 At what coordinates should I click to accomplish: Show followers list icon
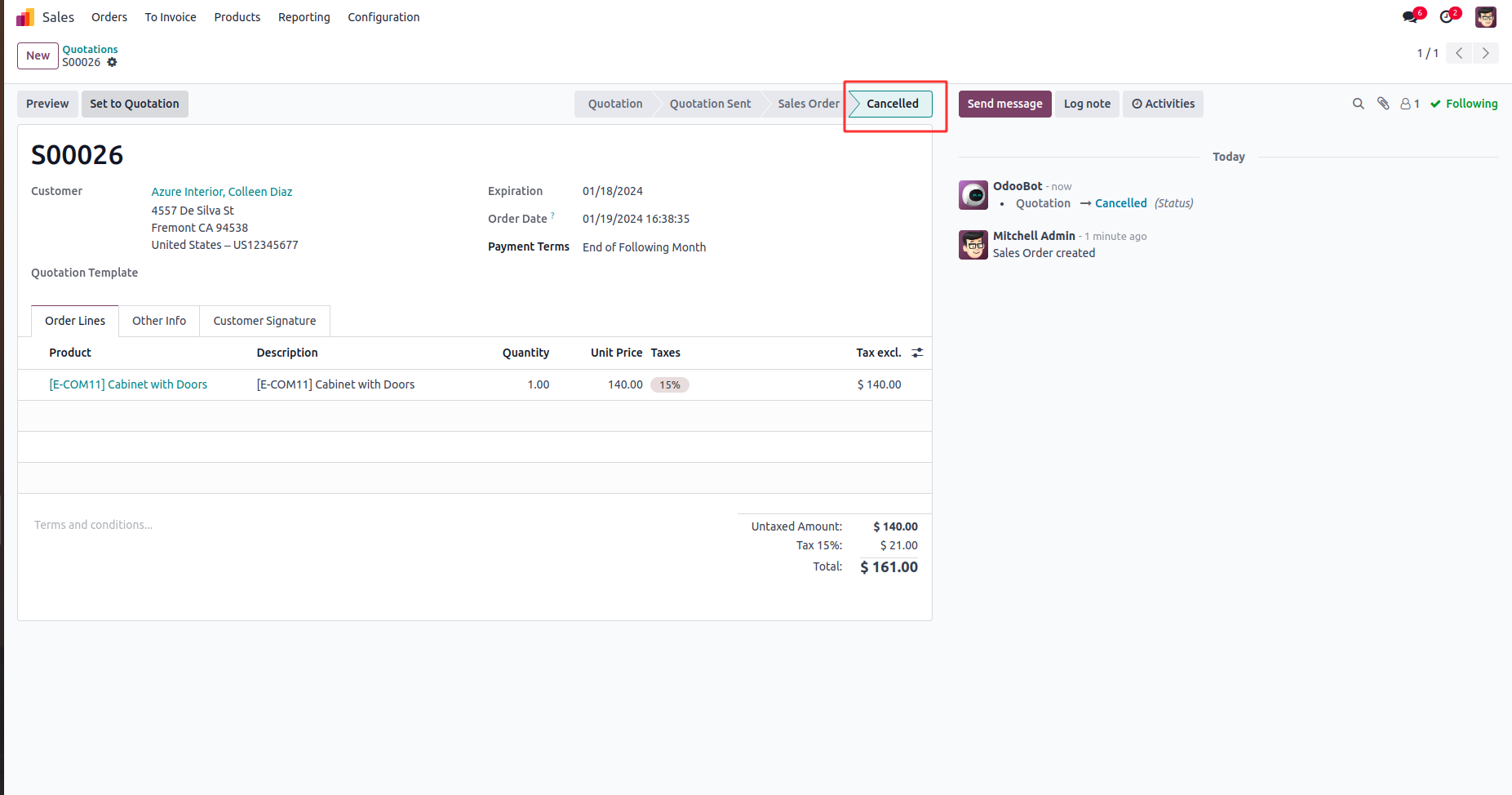1409,104
